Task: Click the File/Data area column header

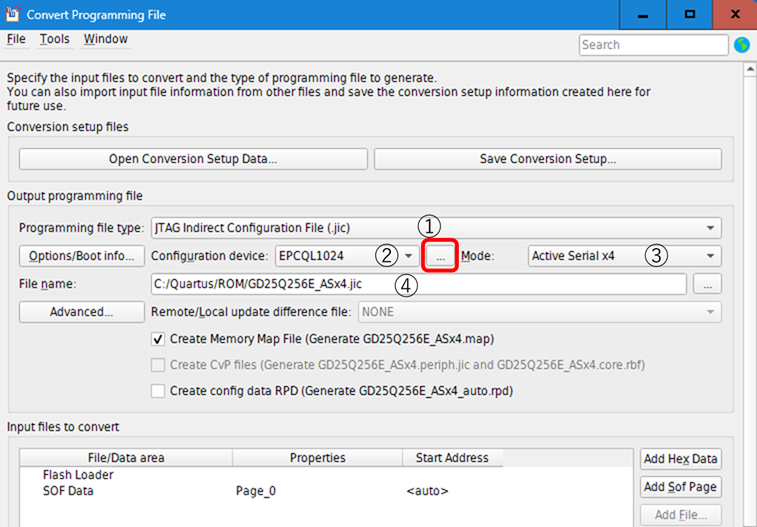Action: tap(126, 458)
